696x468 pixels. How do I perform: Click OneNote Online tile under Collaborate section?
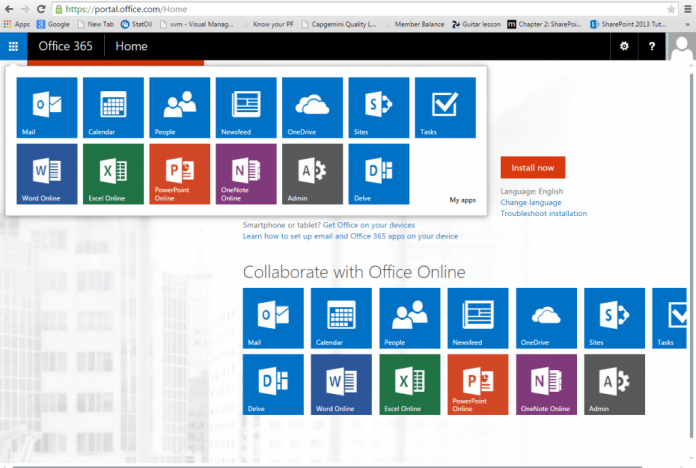tap(546, 385)
